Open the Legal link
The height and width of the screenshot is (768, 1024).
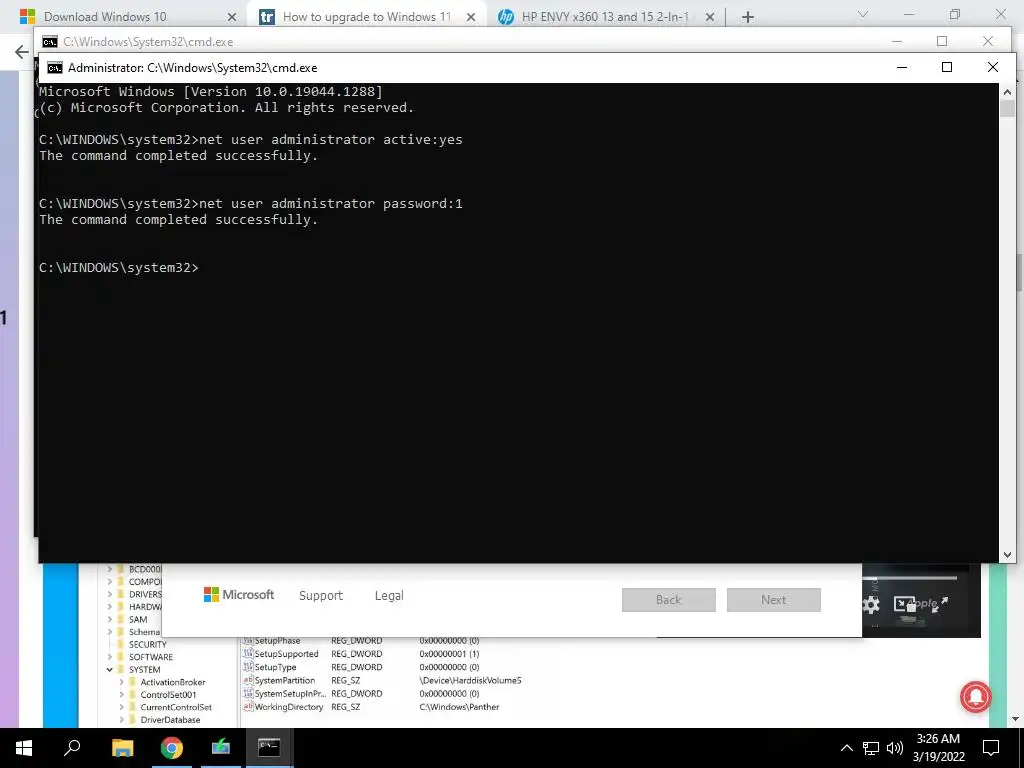coord(389,596)
